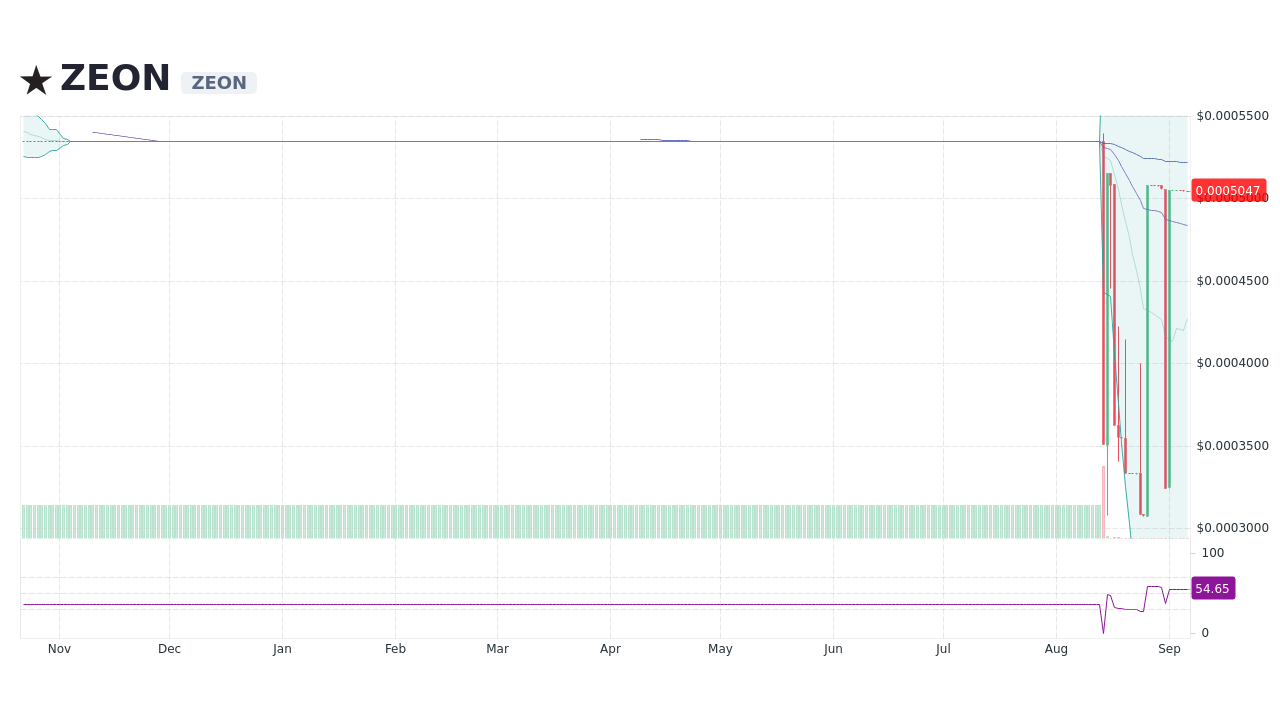Toggle the star icon next to ZEON

coord(35,79)
